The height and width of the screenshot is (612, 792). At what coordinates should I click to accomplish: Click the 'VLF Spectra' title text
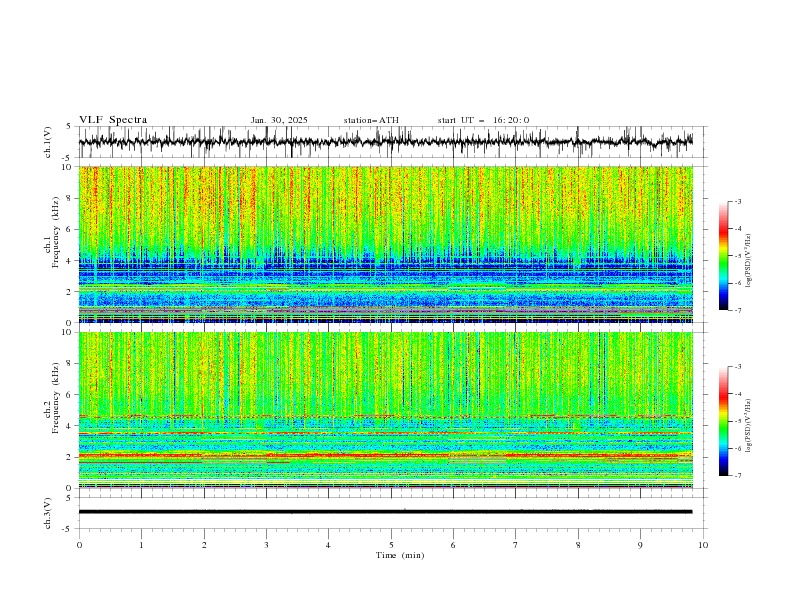tap(113, 120)
